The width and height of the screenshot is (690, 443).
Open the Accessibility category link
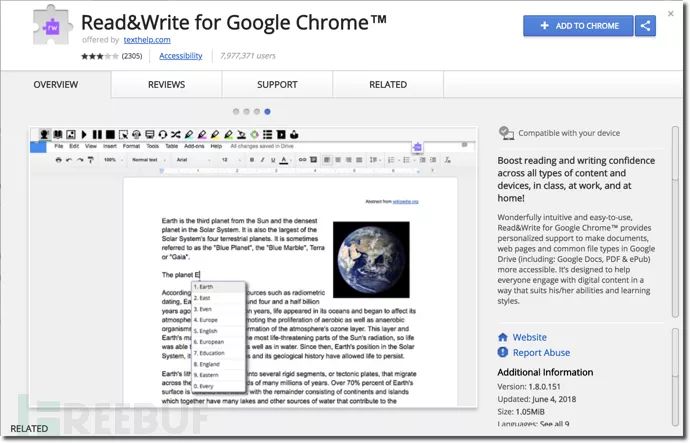pyautogui.click(x=180, y=56)
